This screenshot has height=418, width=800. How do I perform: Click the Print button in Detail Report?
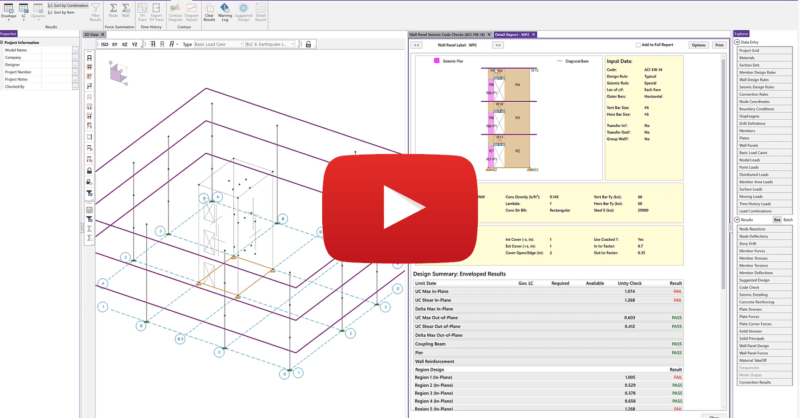coord(718,45)
